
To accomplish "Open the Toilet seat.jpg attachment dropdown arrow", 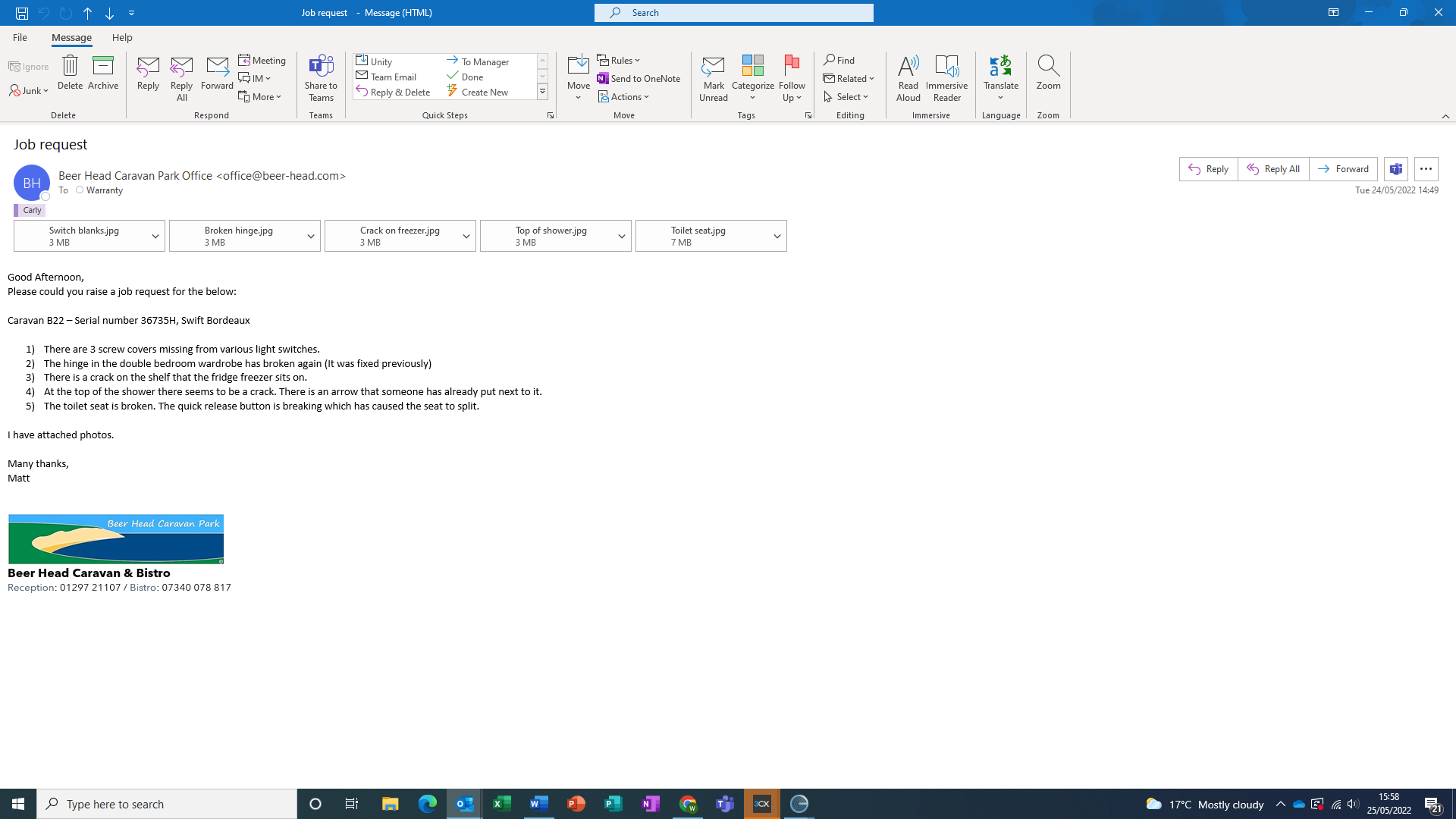I will (777, 237).
